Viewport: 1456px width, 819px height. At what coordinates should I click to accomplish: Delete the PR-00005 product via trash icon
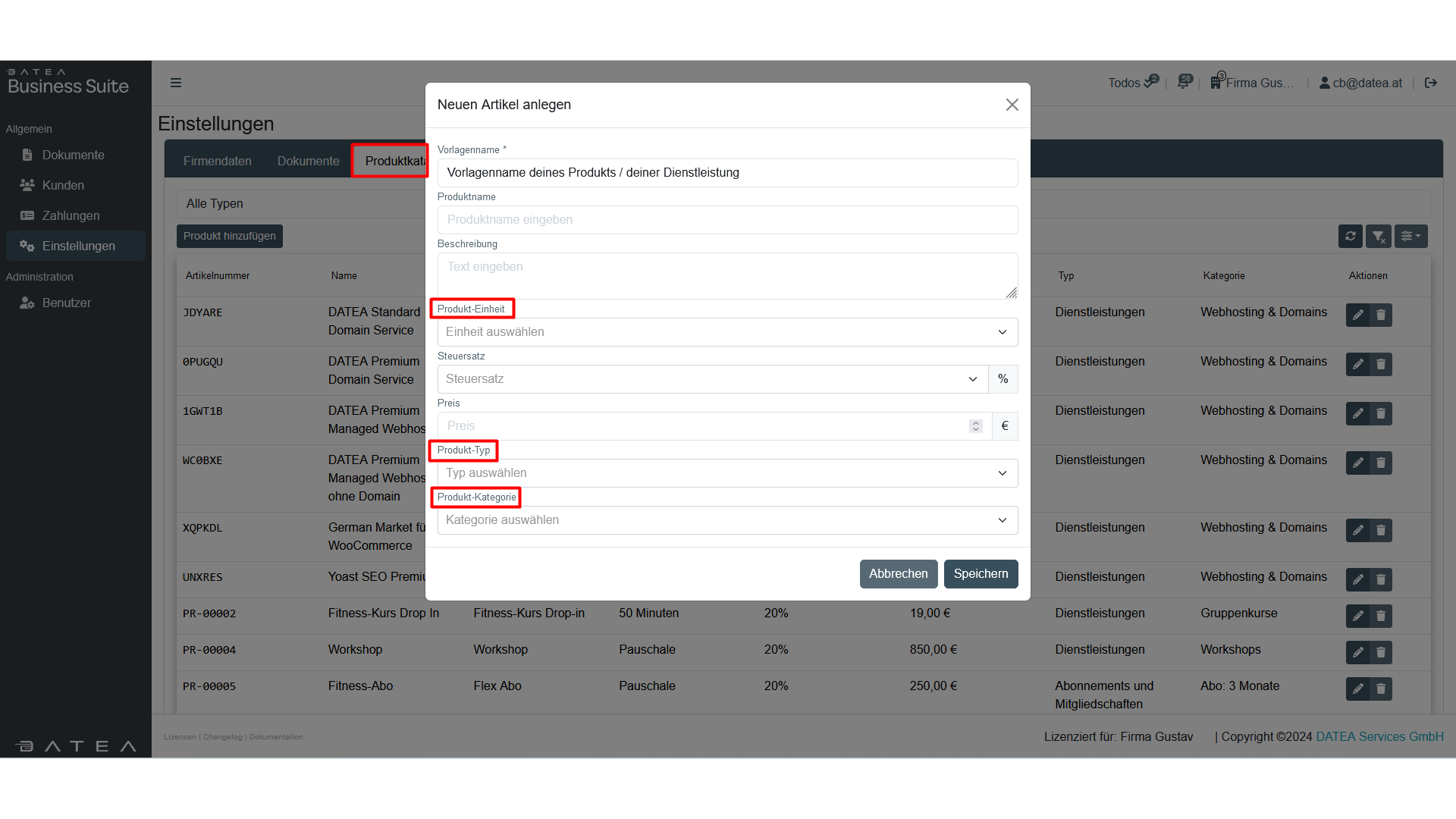[x=1381, y=689]
